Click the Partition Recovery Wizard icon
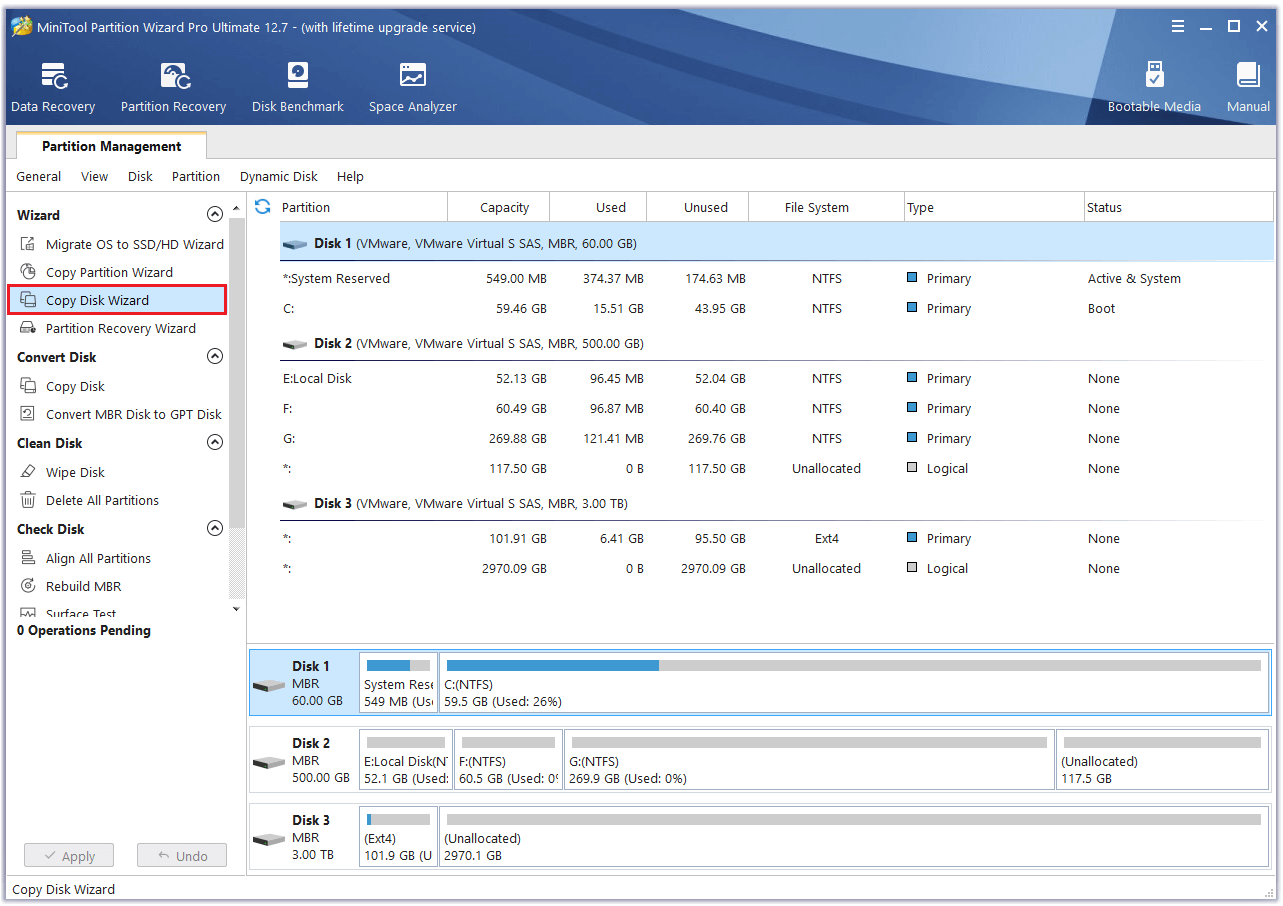The height and width of the screenshot is (906, 1283). click(x=28, y=328)
